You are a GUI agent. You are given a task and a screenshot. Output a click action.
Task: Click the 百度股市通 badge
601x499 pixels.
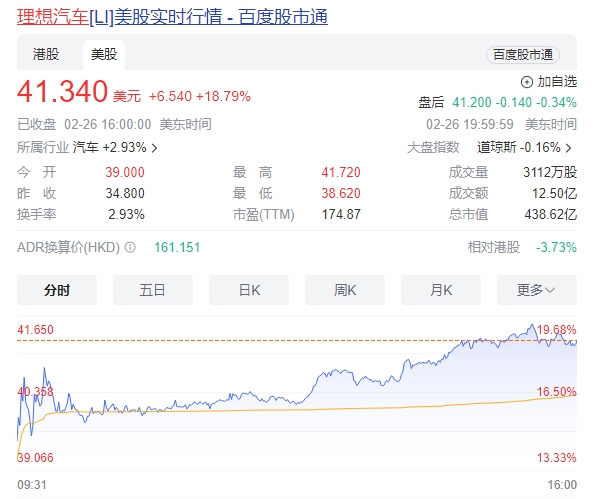(x=522, y=55)
